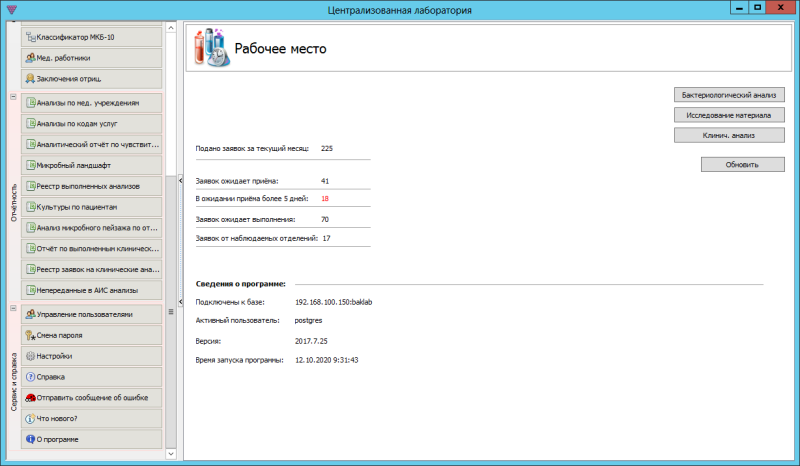The image size is (800, 466).
Task: Open Справка help item
Action: (x=90, y=377)
